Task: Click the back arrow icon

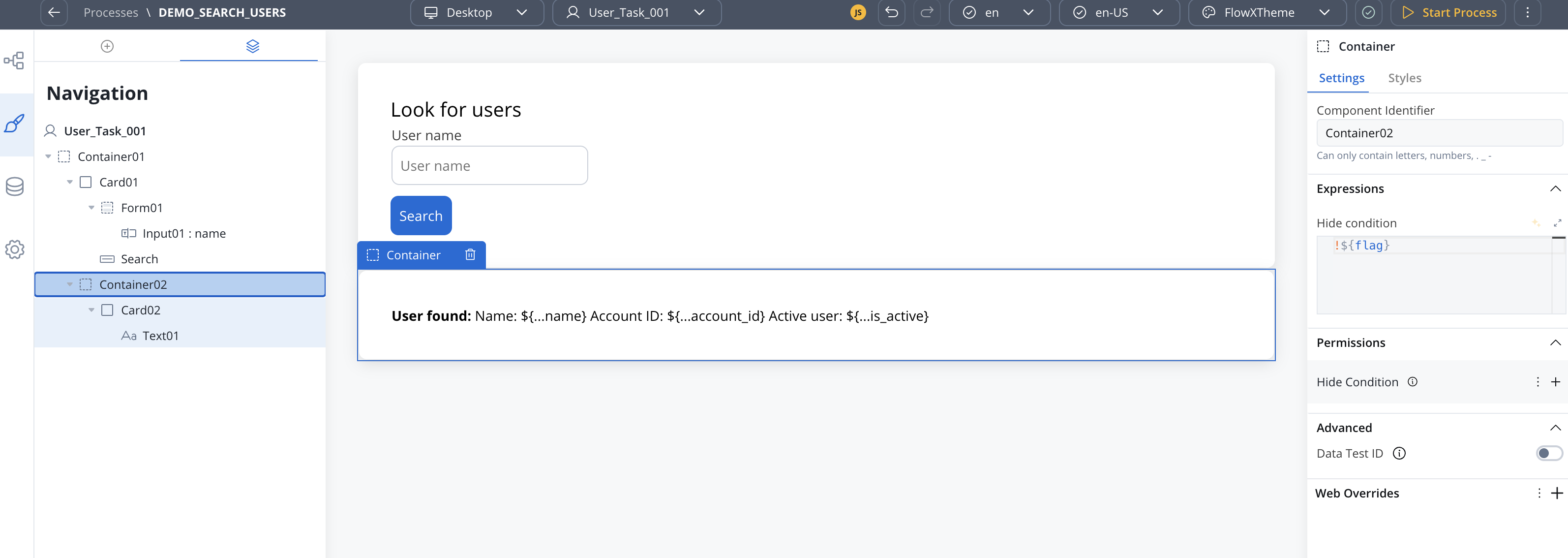Action: [x=54, y=12]
